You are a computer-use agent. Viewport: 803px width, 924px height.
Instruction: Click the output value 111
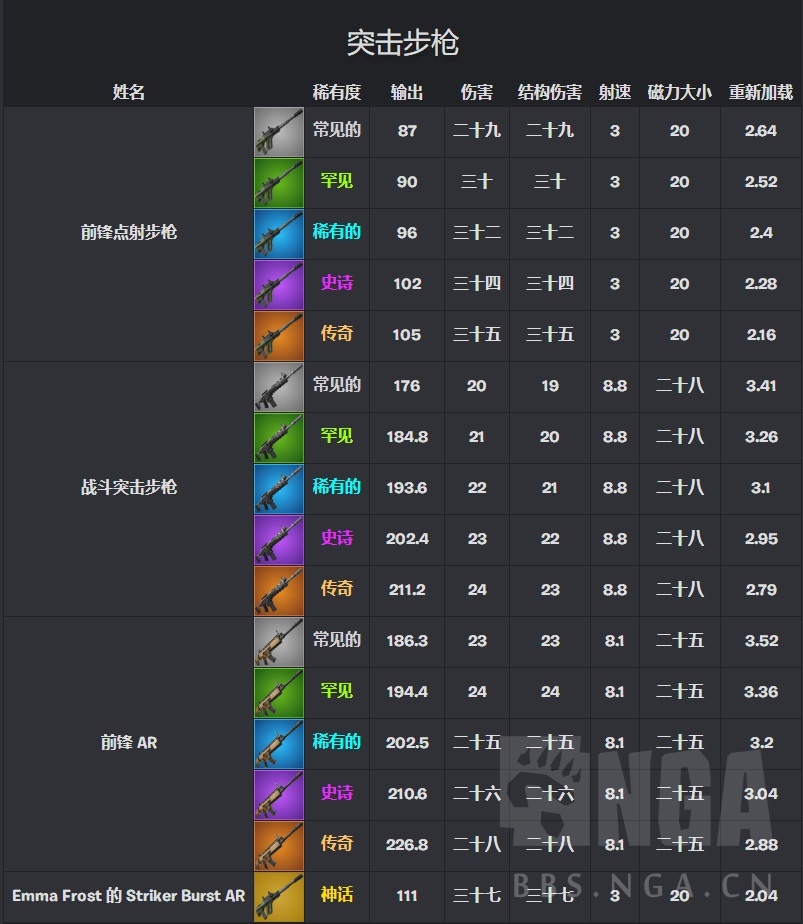point(407,896)
